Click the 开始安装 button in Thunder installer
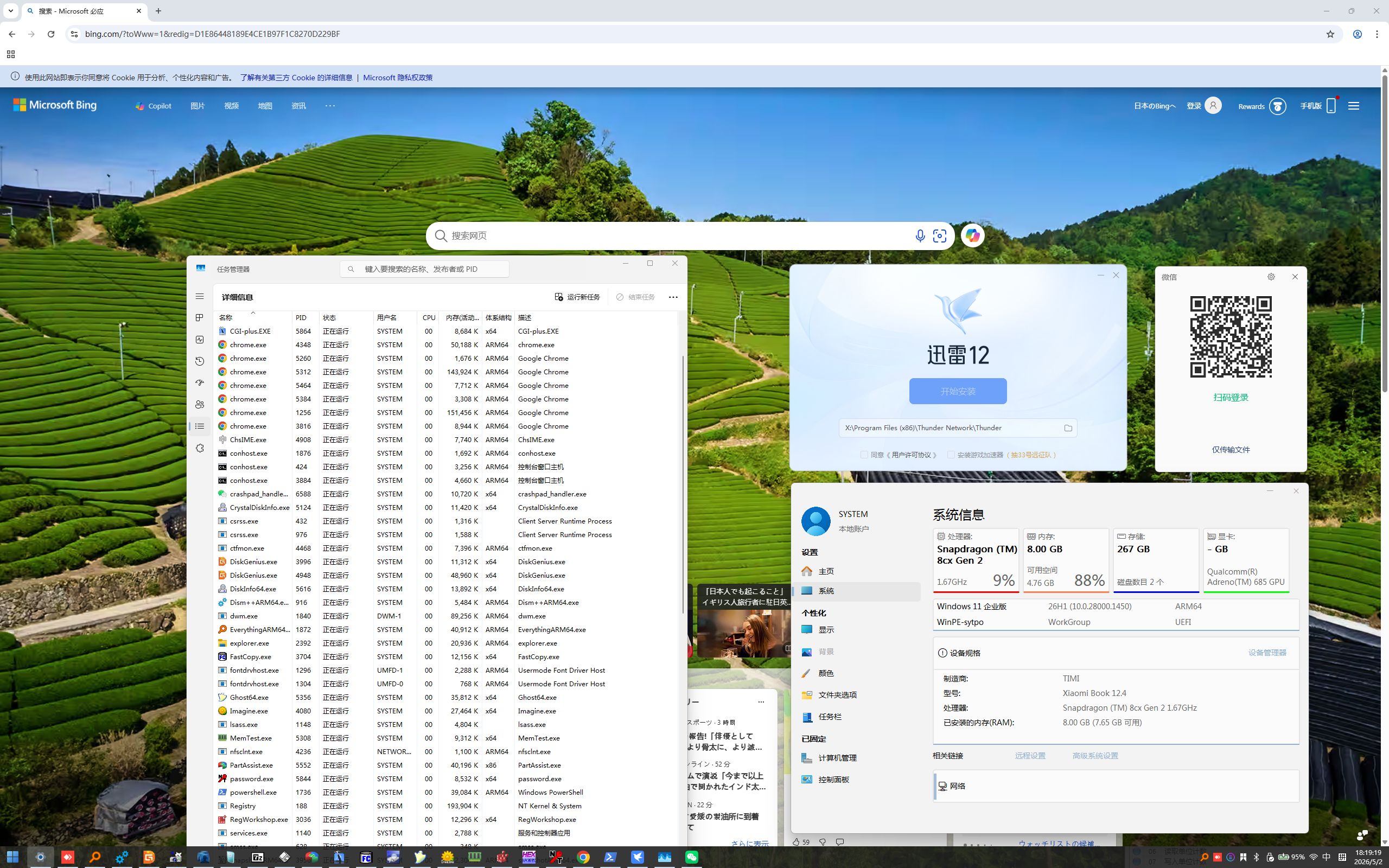This screenshot has height=868, width=1389. tap(958, 391)
